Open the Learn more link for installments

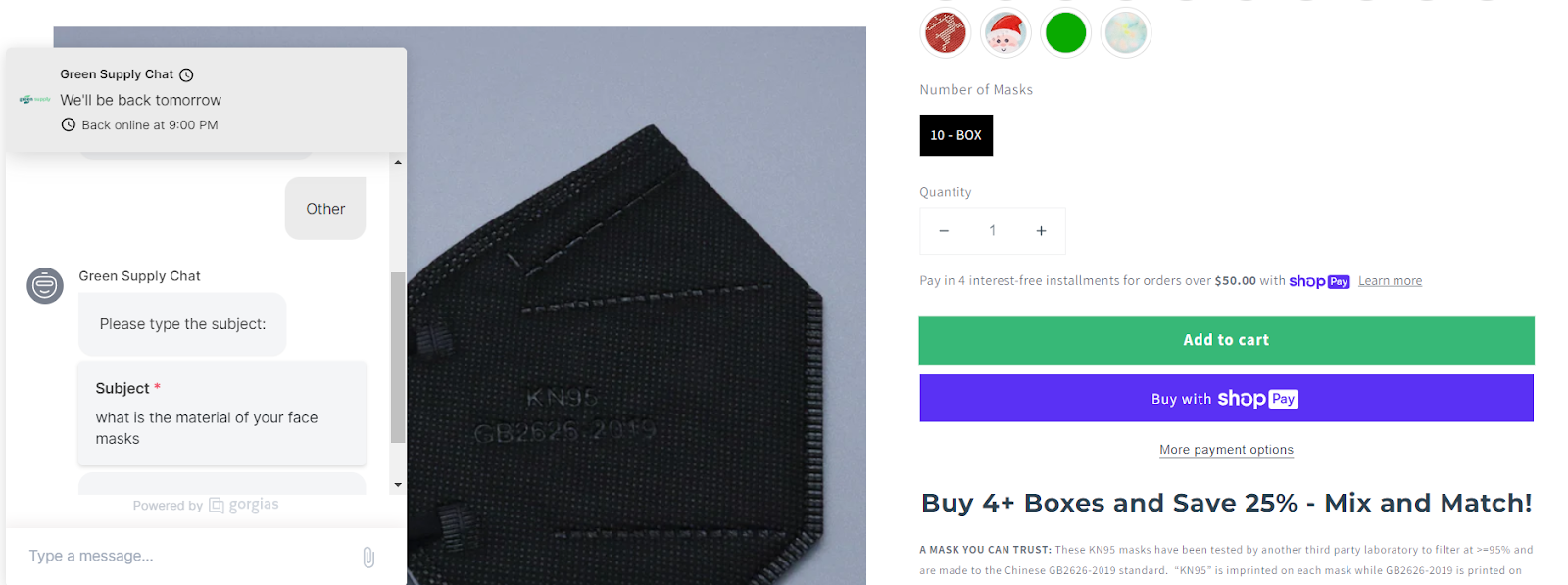[x=1390, y=281]
